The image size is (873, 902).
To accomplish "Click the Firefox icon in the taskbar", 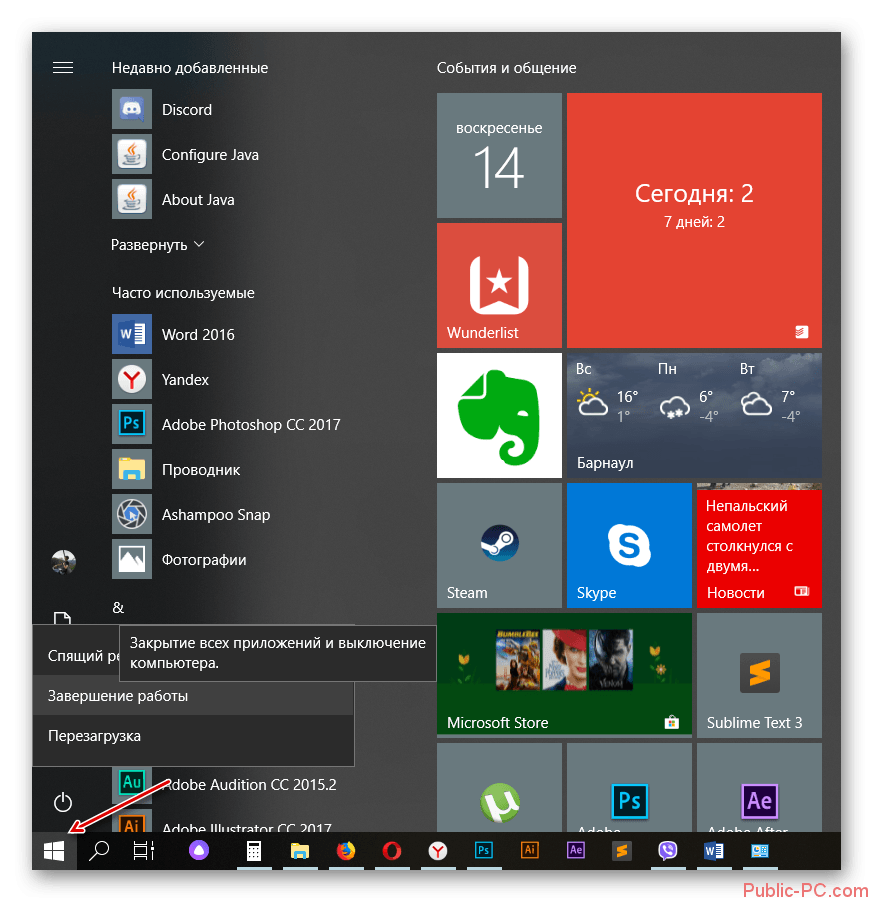I will pyautogui.click(x=346, y=851).
